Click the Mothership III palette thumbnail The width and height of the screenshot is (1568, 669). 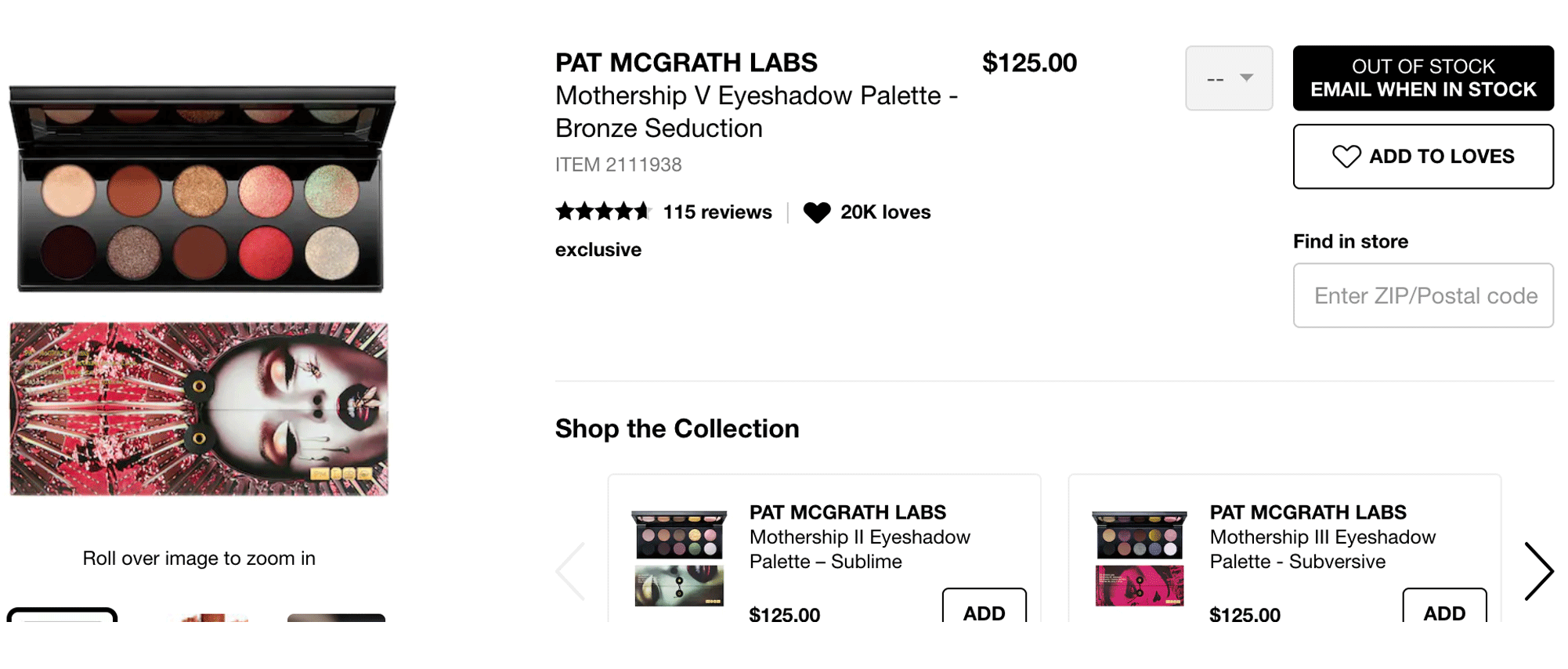1140,559
